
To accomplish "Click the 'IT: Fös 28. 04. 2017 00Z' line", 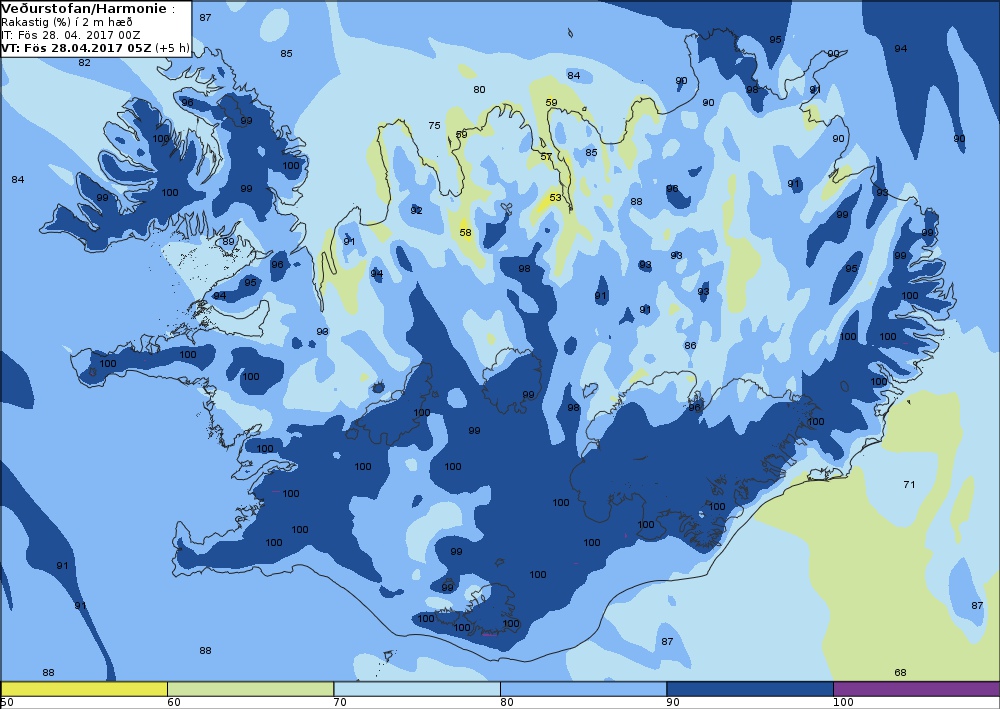I will pyautogui.click(x=71, y=35).
